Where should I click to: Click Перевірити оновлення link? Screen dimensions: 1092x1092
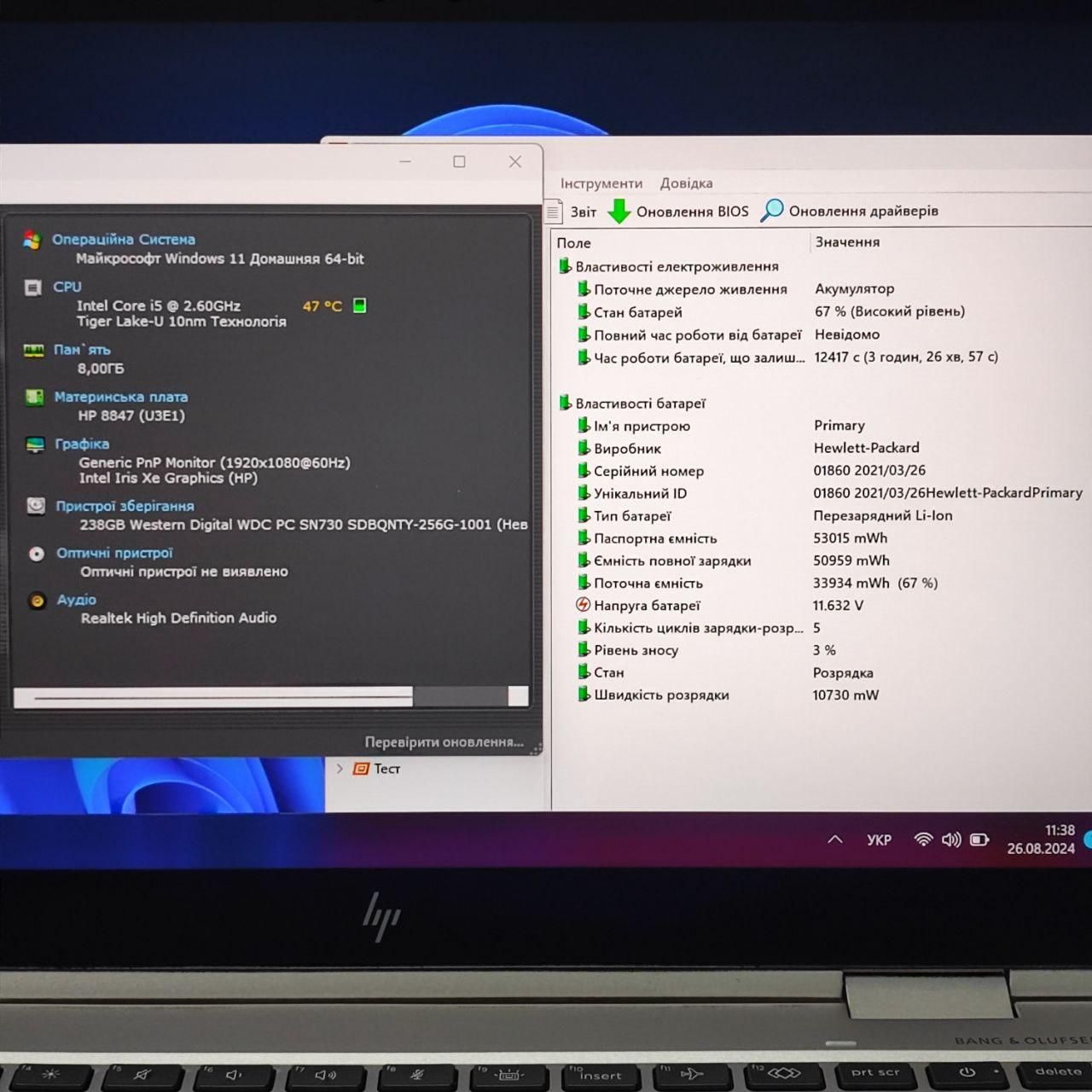coord(444,742)
